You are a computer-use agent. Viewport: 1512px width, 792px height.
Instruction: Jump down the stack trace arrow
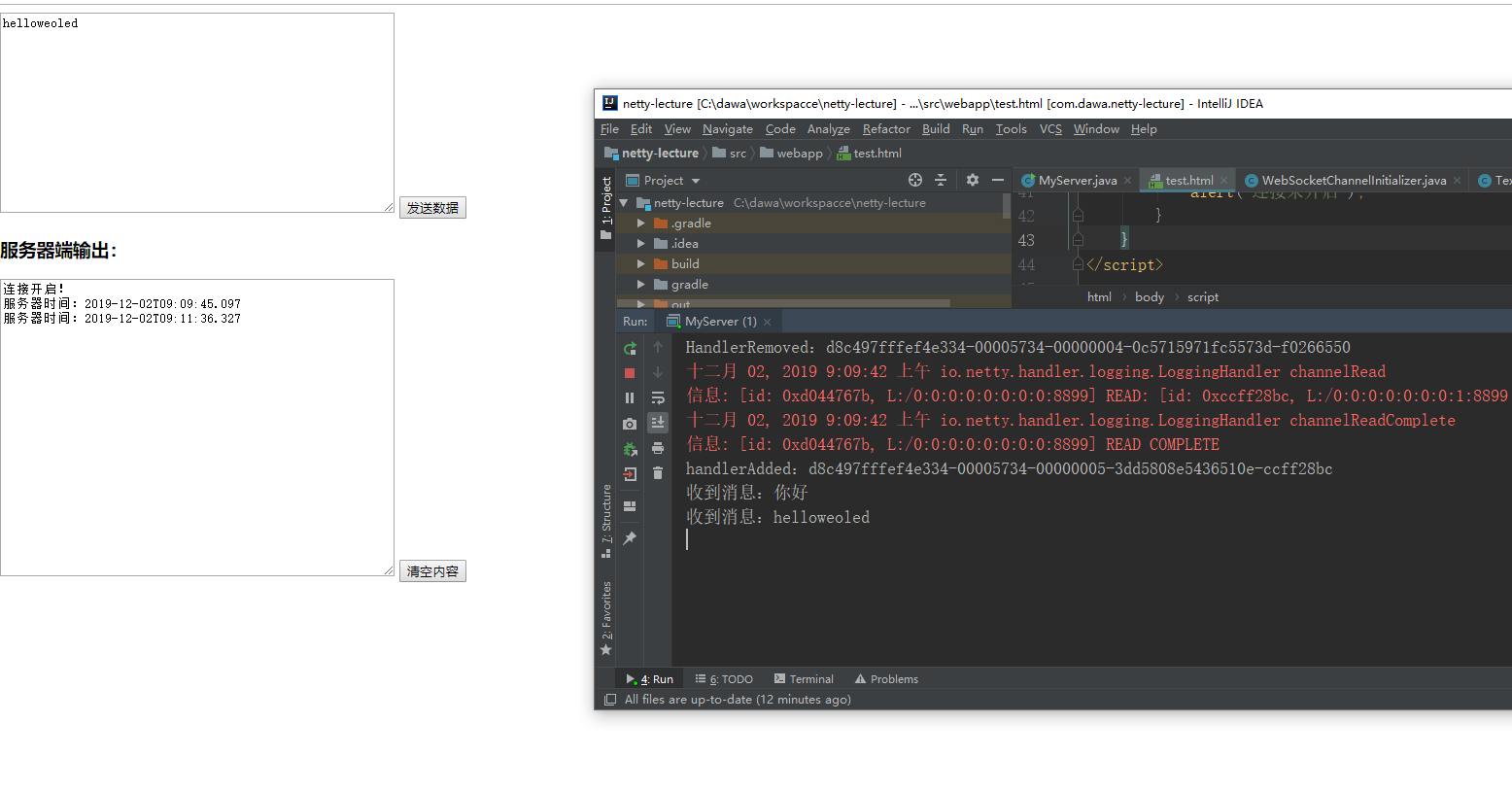(x=658, y=372)
